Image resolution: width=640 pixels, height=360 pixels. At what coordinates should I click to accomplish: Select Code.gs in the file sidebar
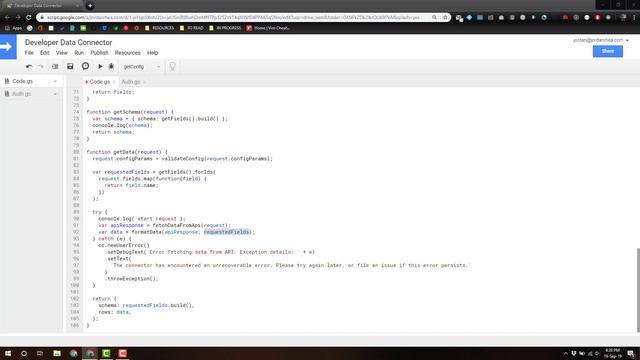22,81
